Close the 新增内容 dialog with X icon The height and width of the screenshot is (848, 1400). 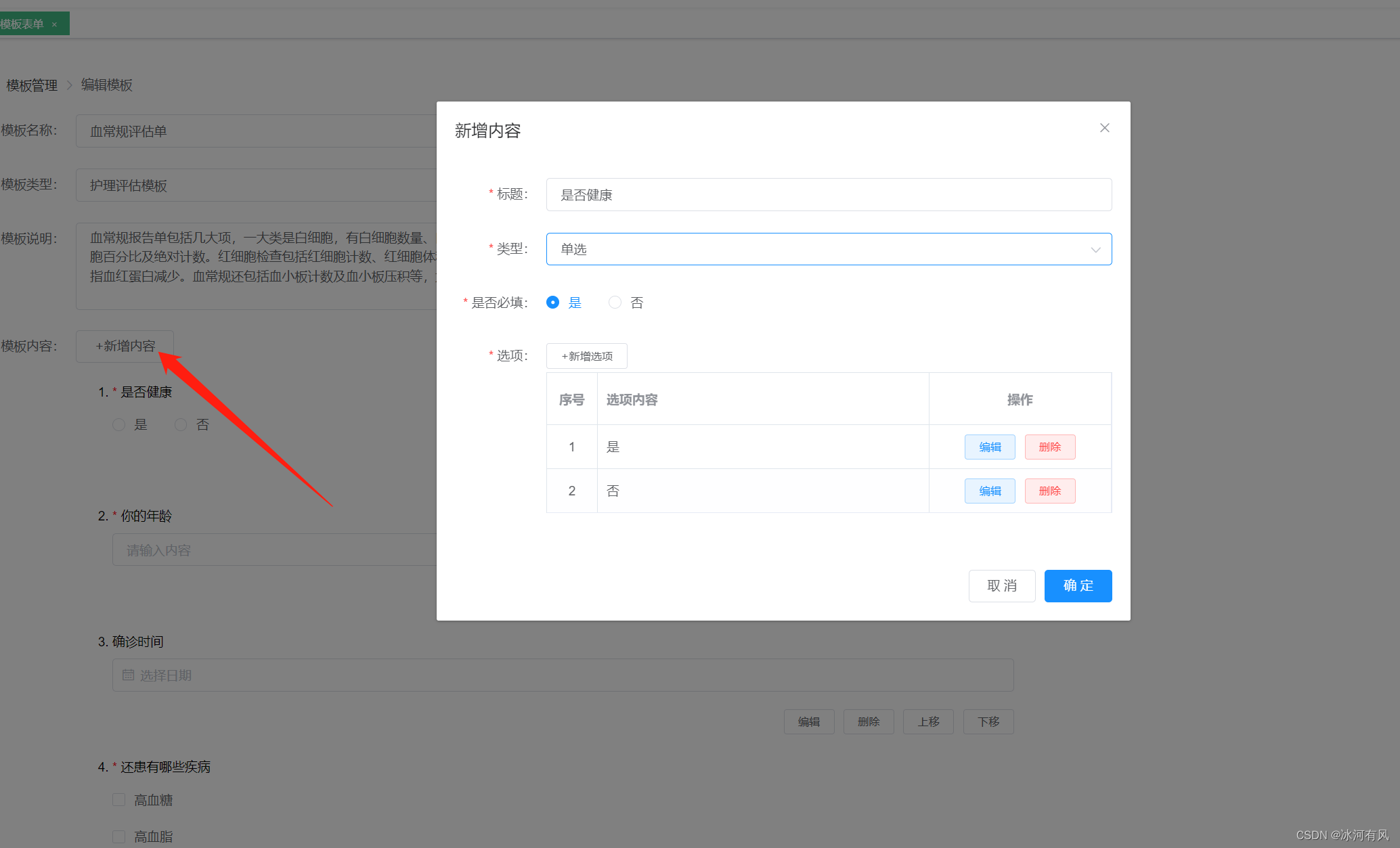pyautogui.click(x=1104, y=128)
